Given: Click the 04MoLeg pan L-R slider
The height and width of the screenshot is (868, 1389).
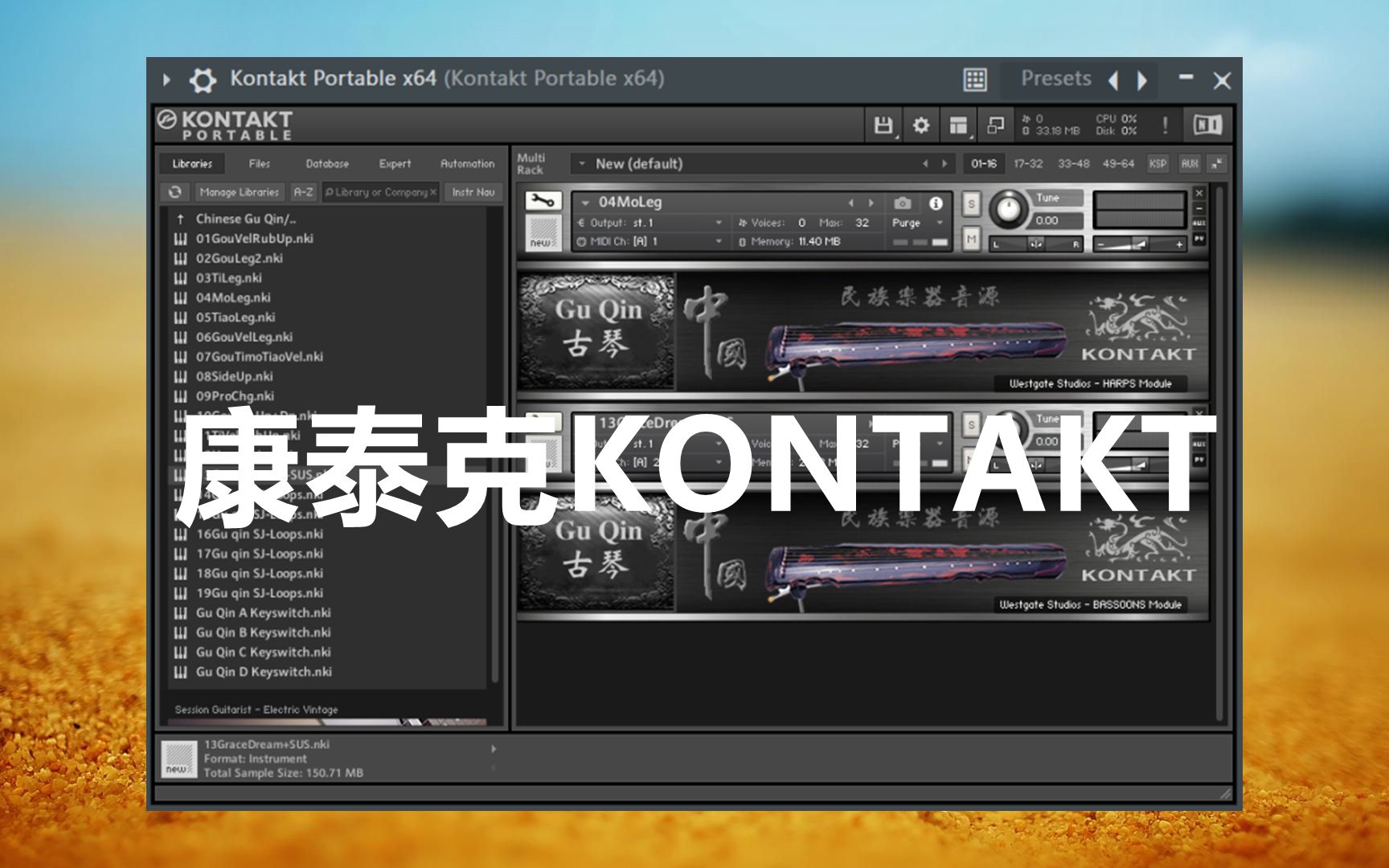Looking at the screenshot, I should 1036,244.
